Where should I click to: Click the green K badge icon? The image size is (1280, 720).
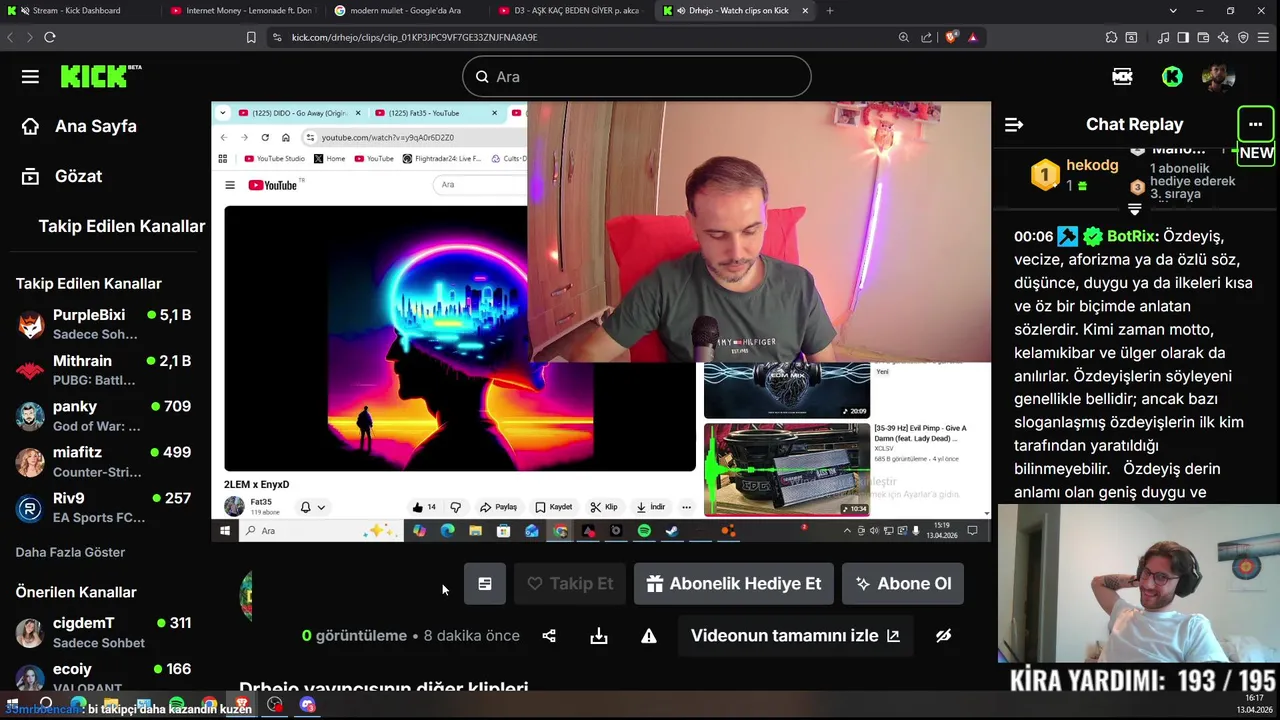tap(1172, 77)
